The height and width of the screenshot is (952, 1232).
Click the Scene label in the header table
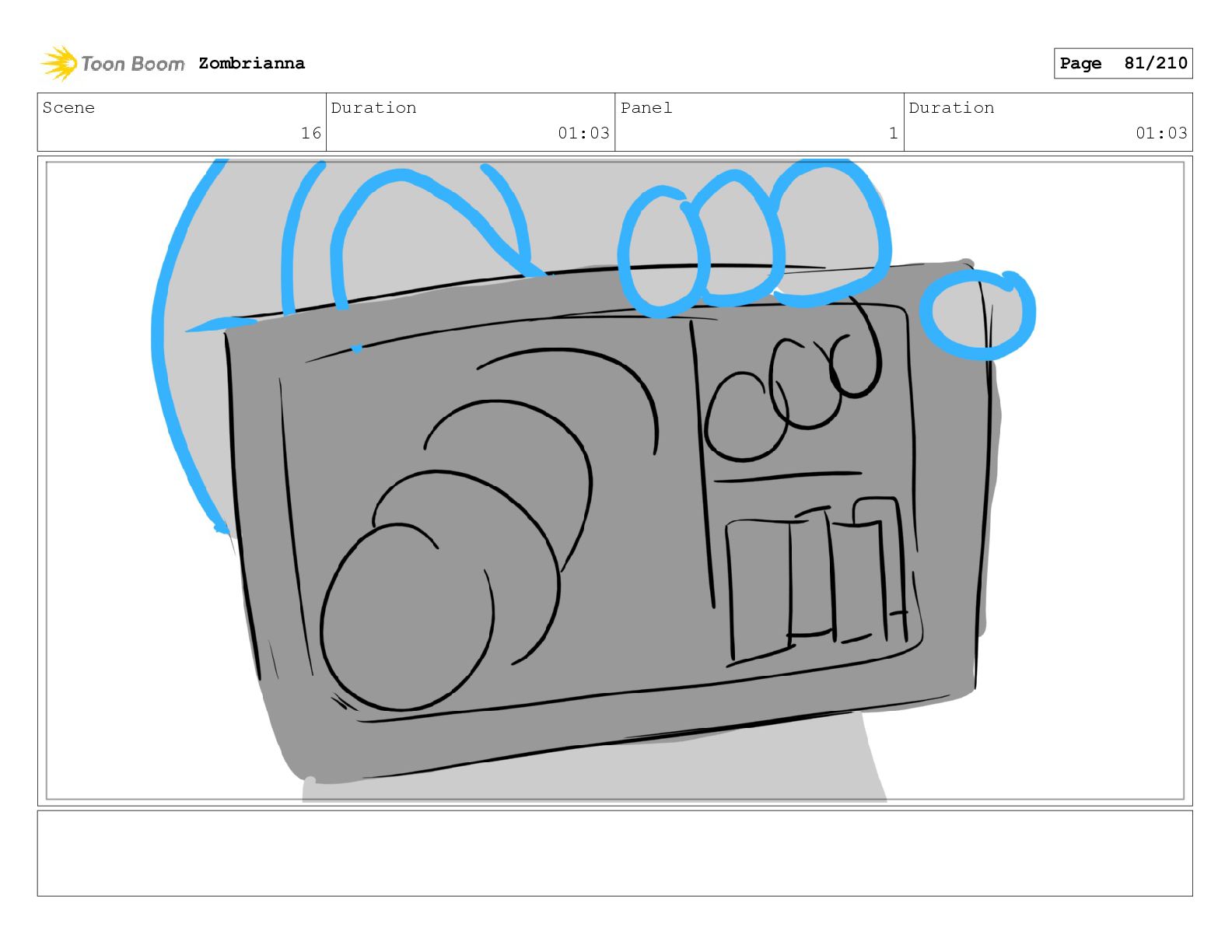tap(68, 107)
